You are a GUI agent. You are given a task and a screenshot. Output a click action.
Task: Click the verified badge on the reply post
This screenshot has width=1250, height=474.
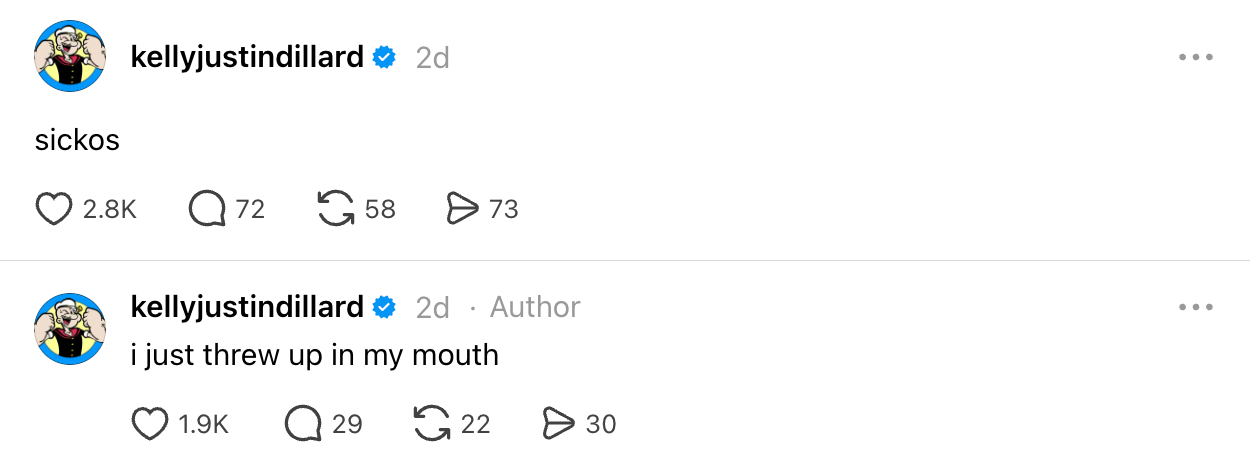pos(384,307)
